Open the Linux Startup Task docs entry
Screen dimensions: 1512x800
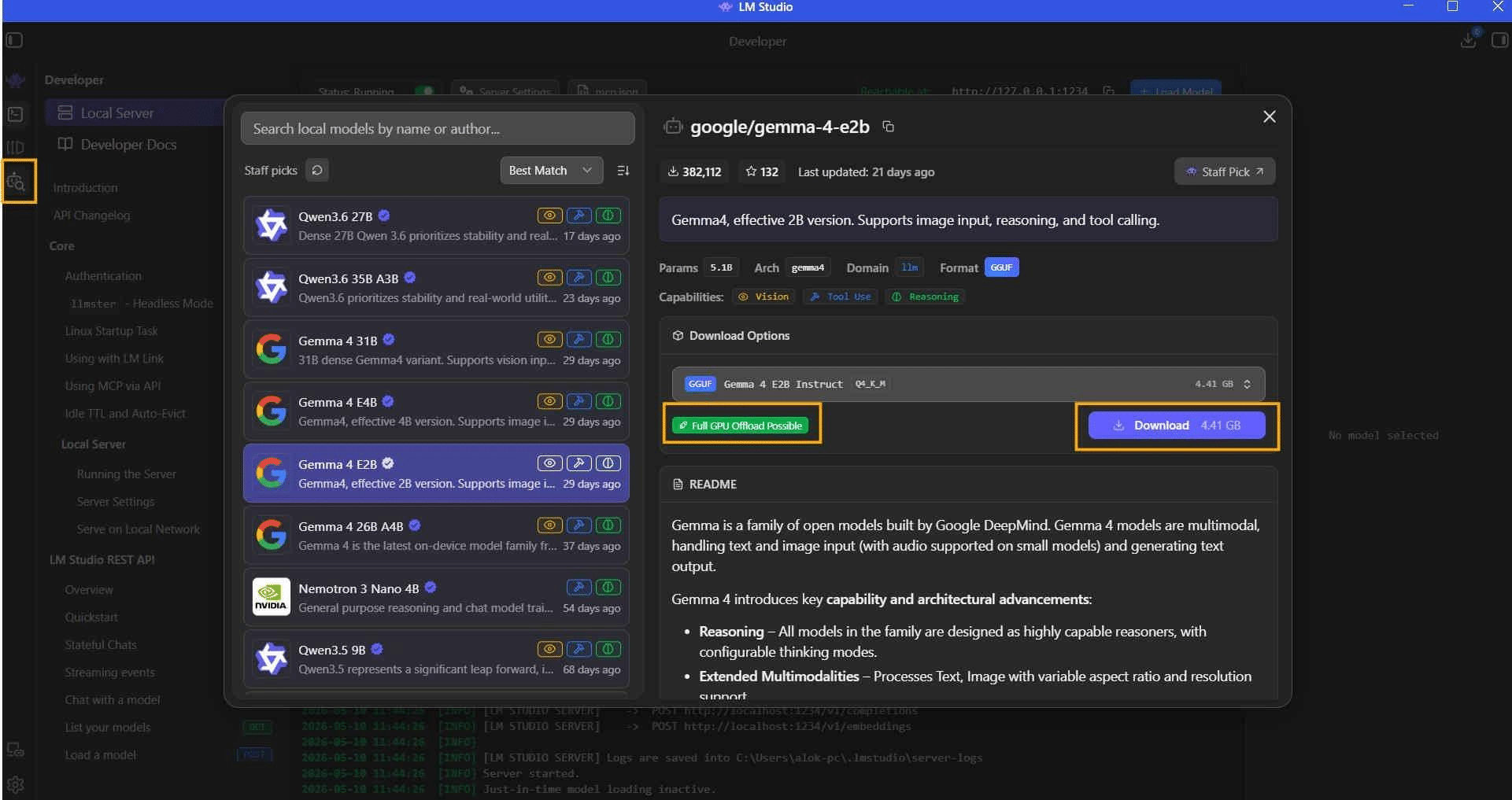coord(111,331)
